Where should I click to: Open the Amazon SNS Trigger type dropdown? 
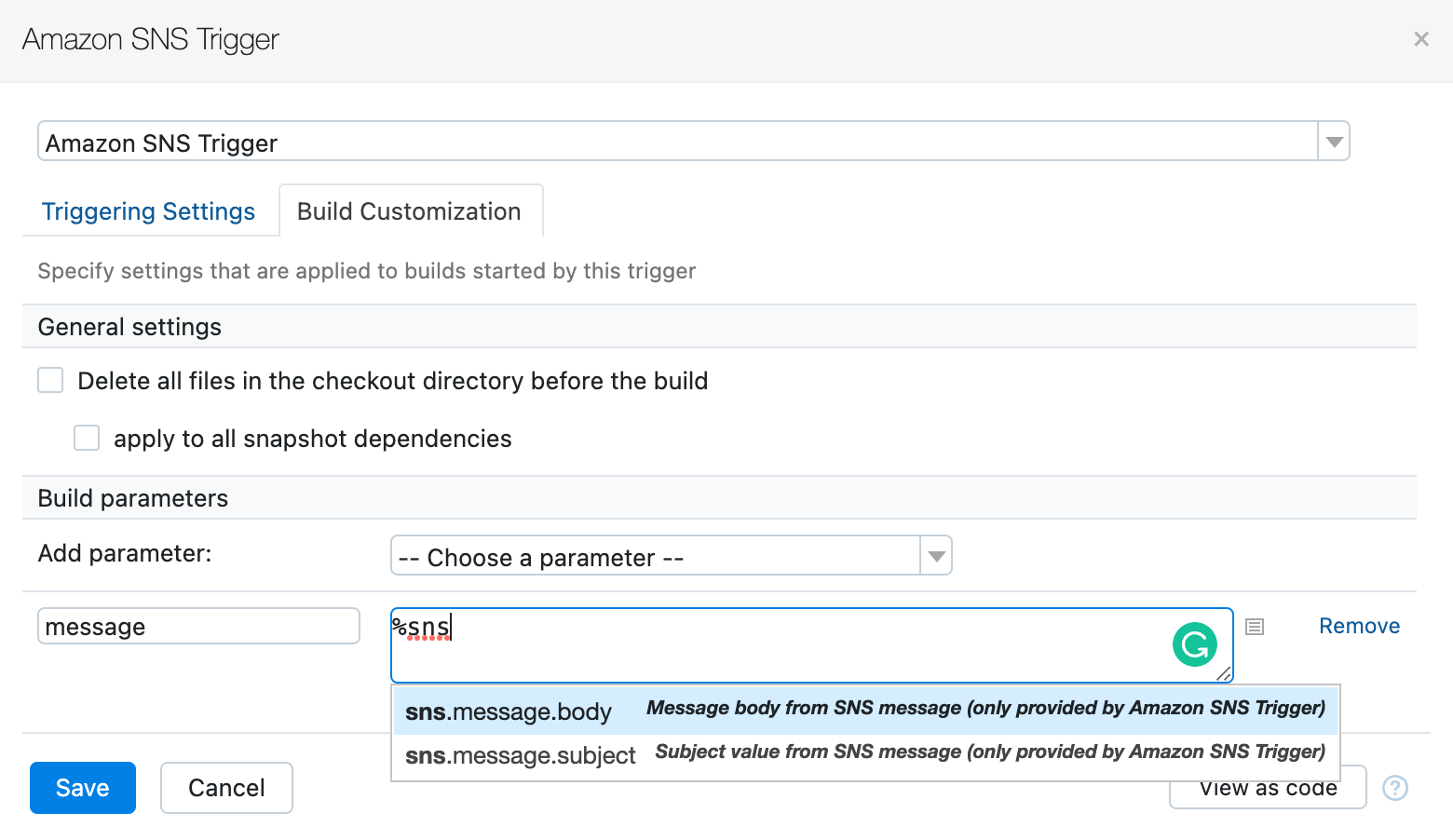(677, 142)
